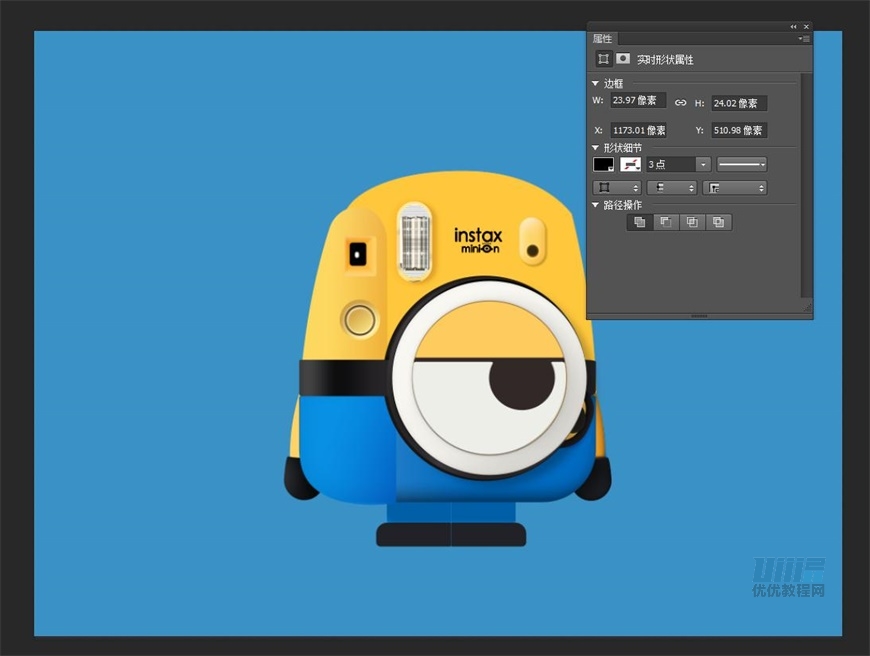Click the stroke color swatch
Screen dimensions: 870x656
[631, 164]
